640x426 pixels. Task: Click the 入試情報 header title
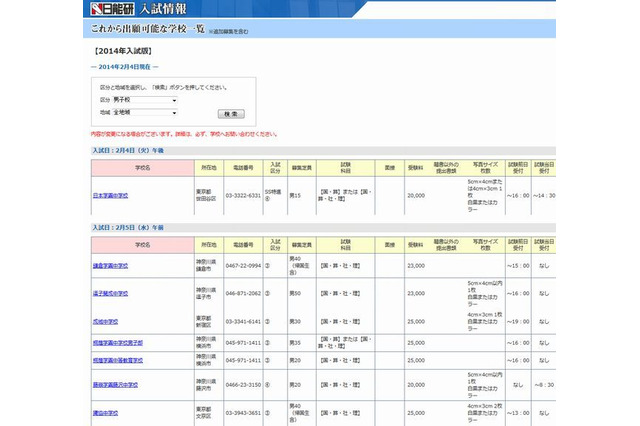(163, 9)
